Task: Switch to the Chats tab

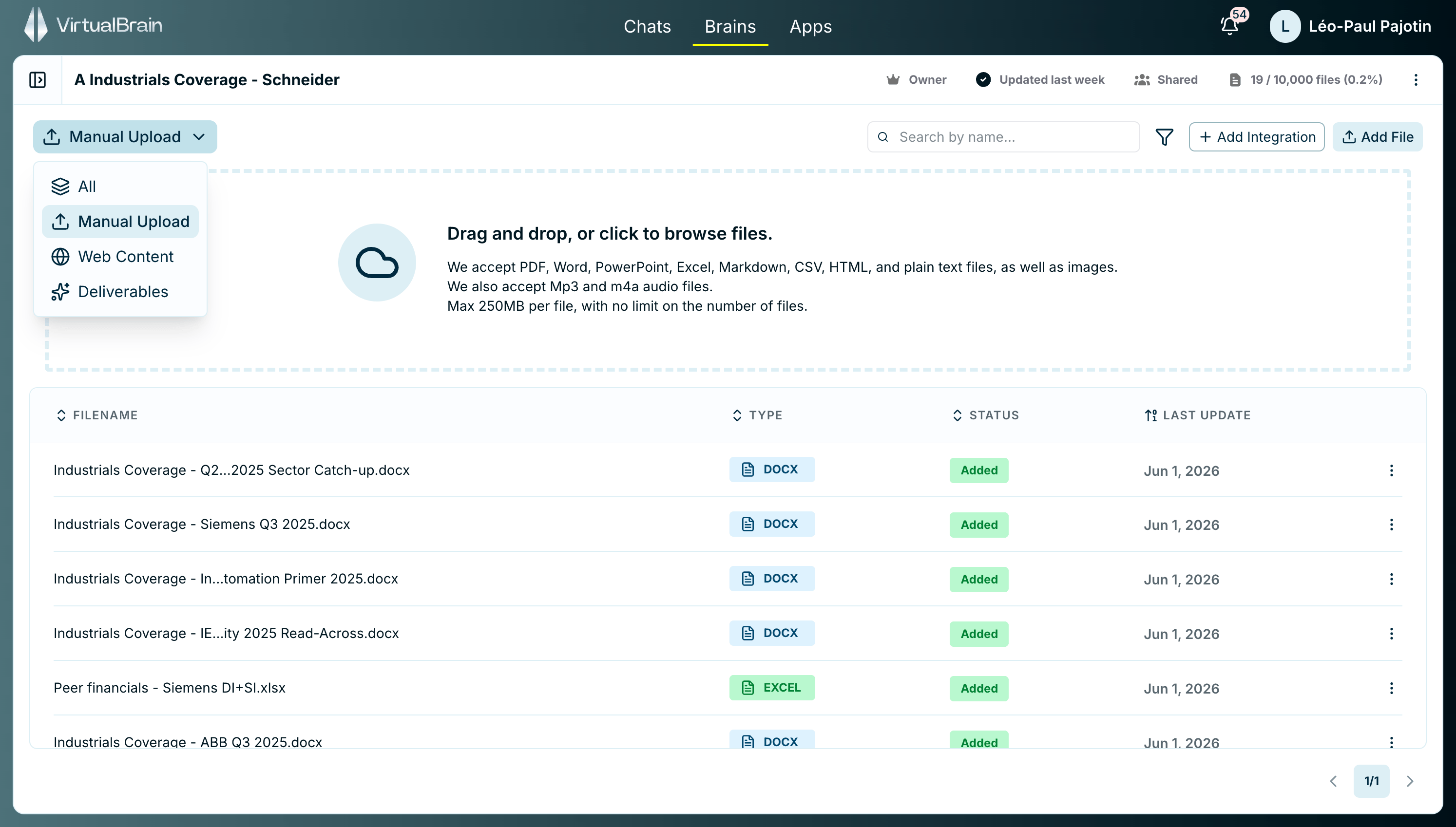Action: coord(647,26)
